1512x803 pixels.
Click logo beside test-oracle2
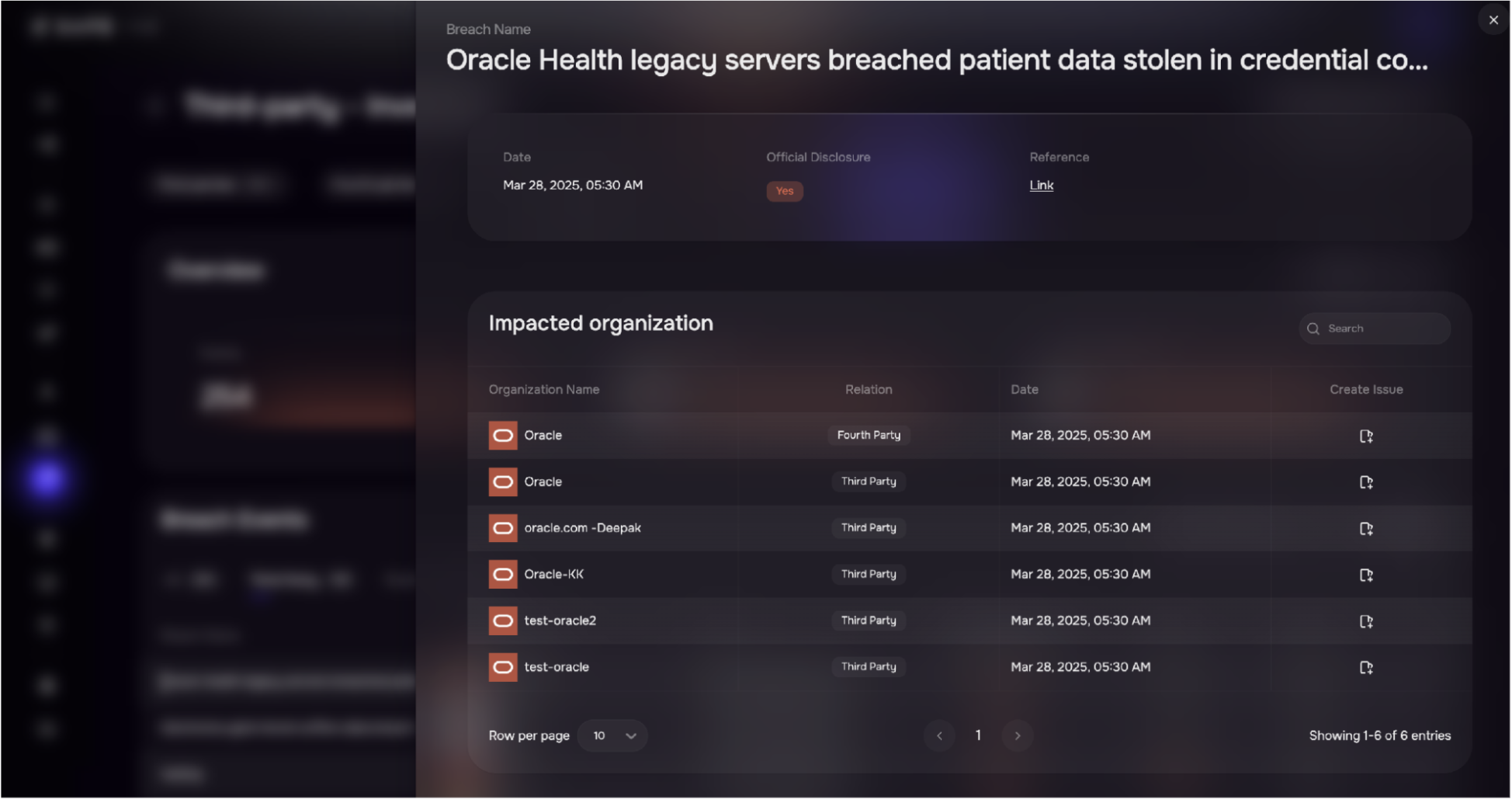[x=502, y=620]
